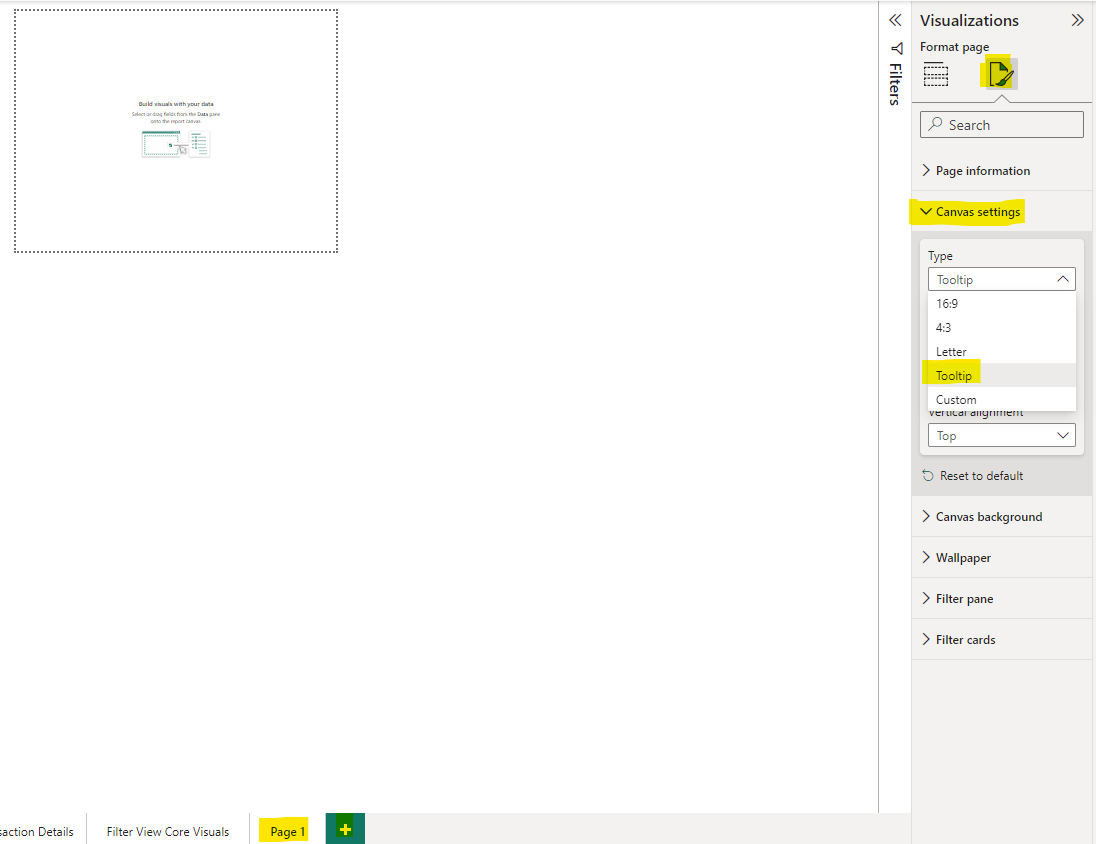Click the Reset to default arrow icon
This screenshot has width=1096, height=844.
pos(928,475)
